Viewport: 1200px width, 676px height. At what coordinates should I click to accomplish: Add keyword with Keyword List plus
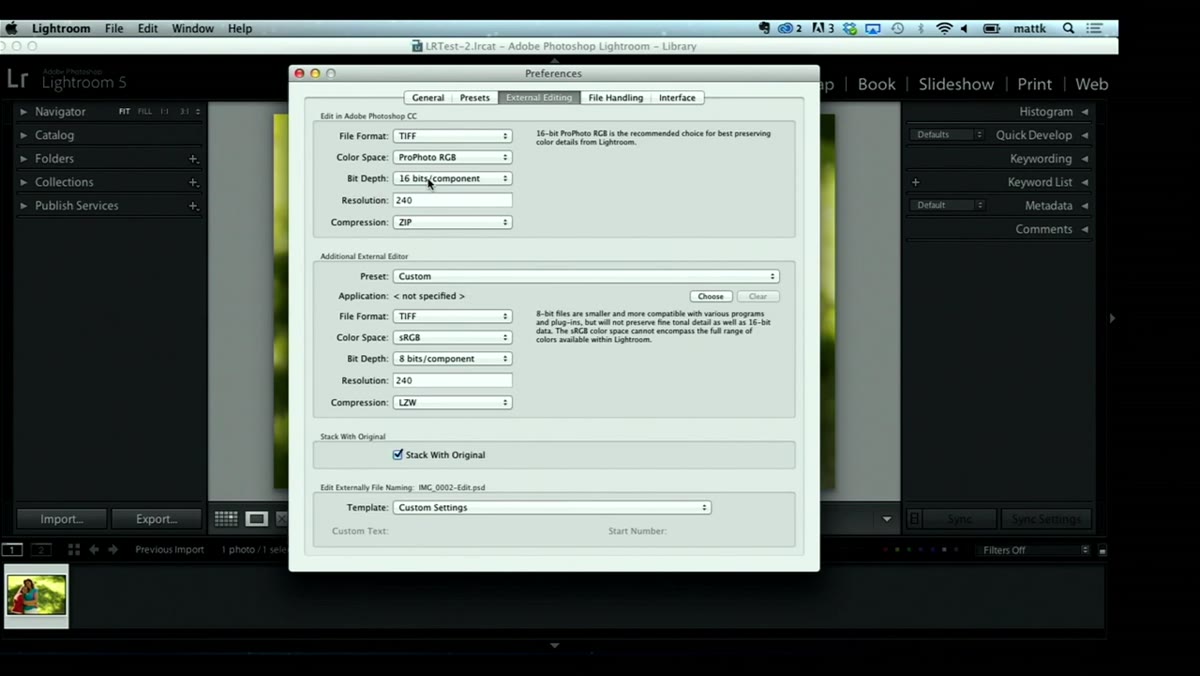915,182
